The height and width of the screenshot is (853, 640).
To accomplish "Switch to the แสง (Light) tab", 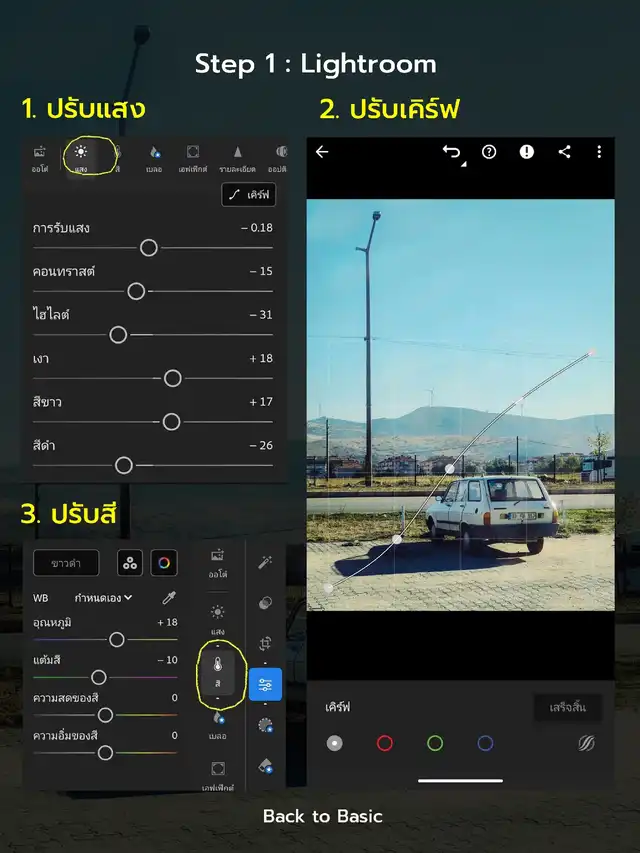I will point(80,157).
